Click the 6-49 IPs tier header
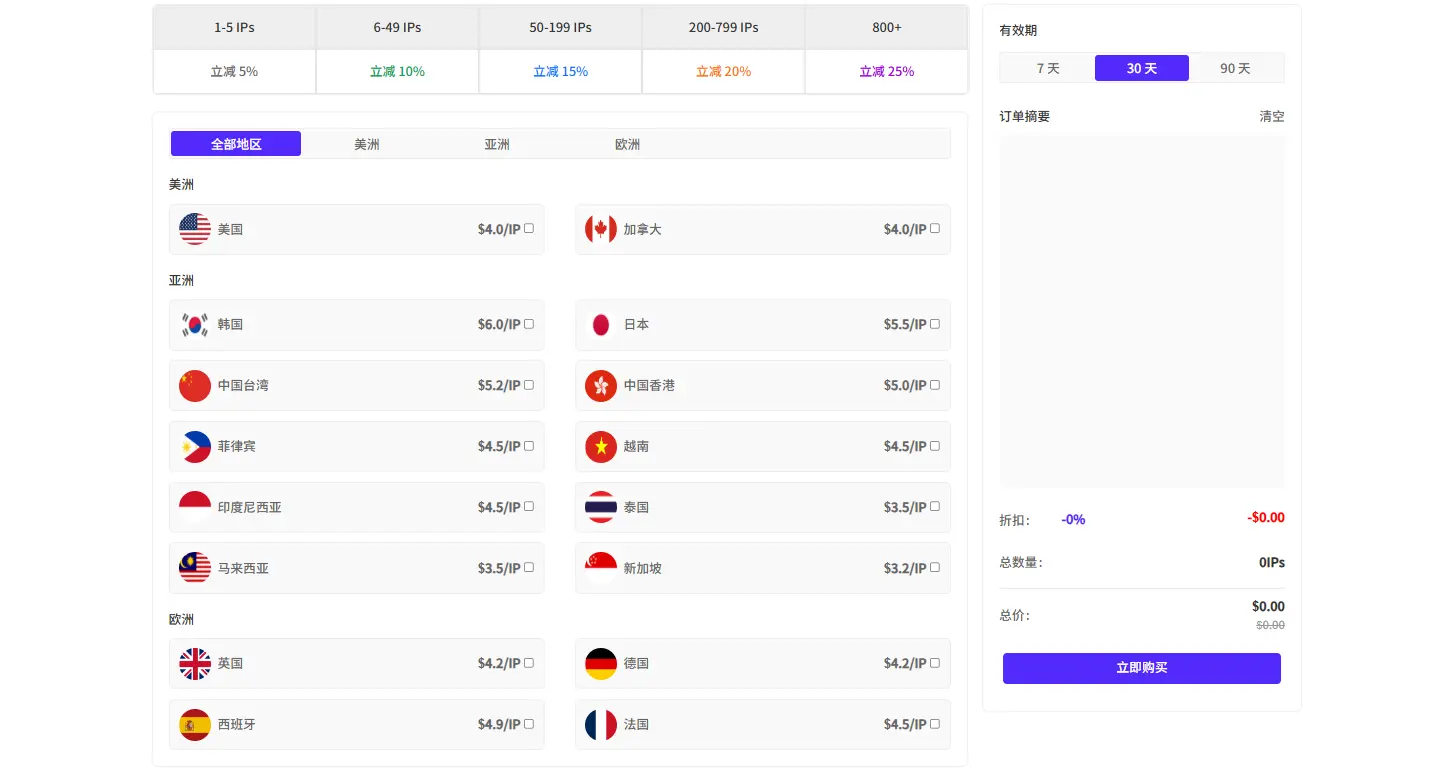1429x781 pixels. [x=397, y=28]
